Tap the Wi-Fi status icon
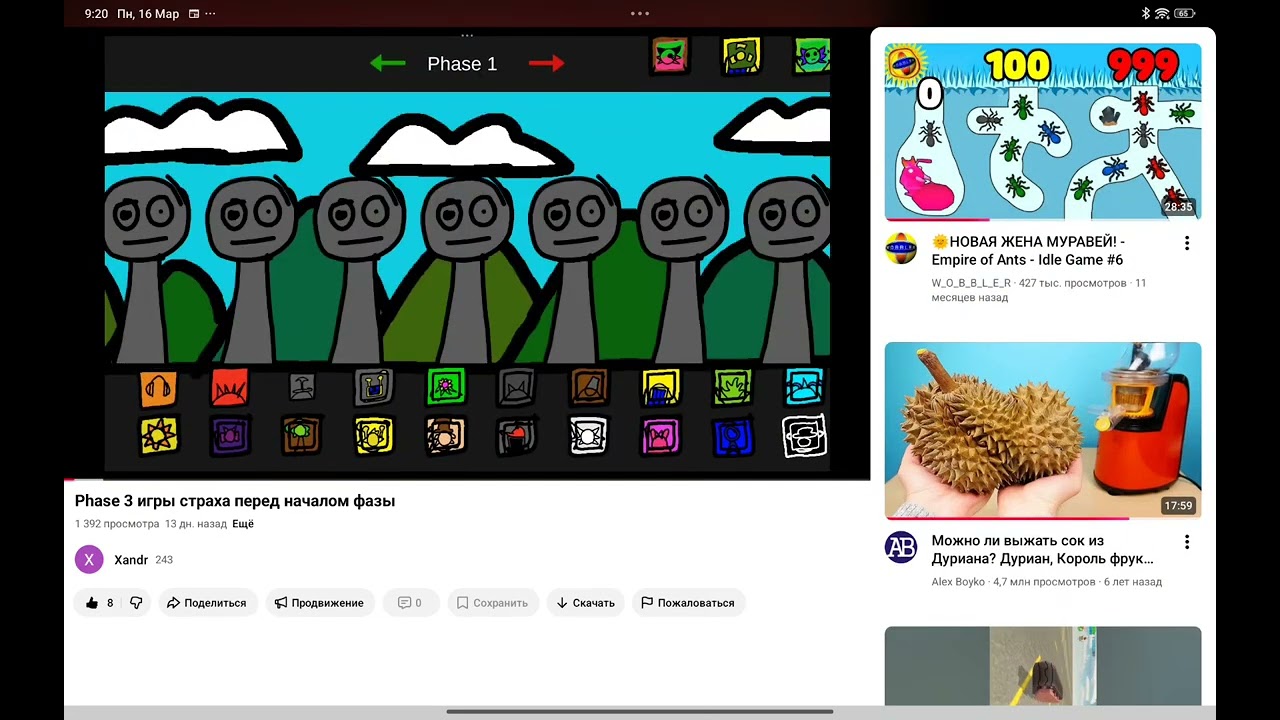 coord(1162,14)
